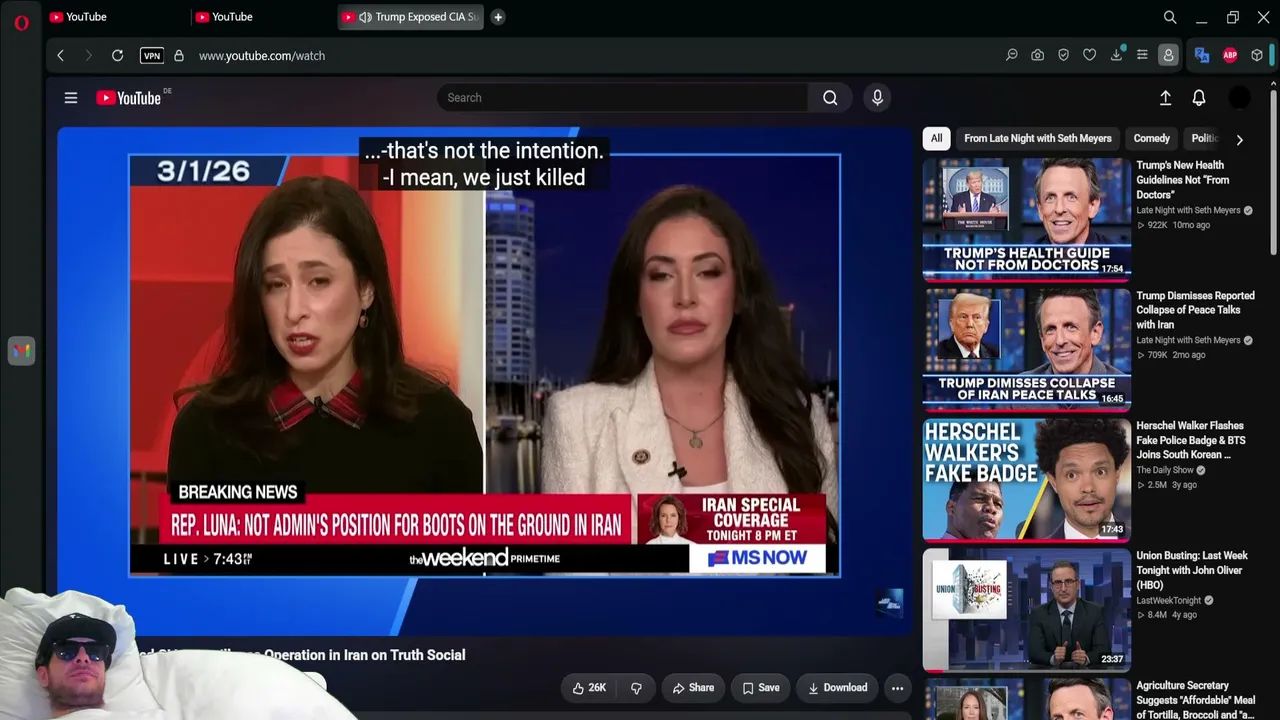1280x720 pixels.
Task: Open the translate extension icon
Action: 1202,56
